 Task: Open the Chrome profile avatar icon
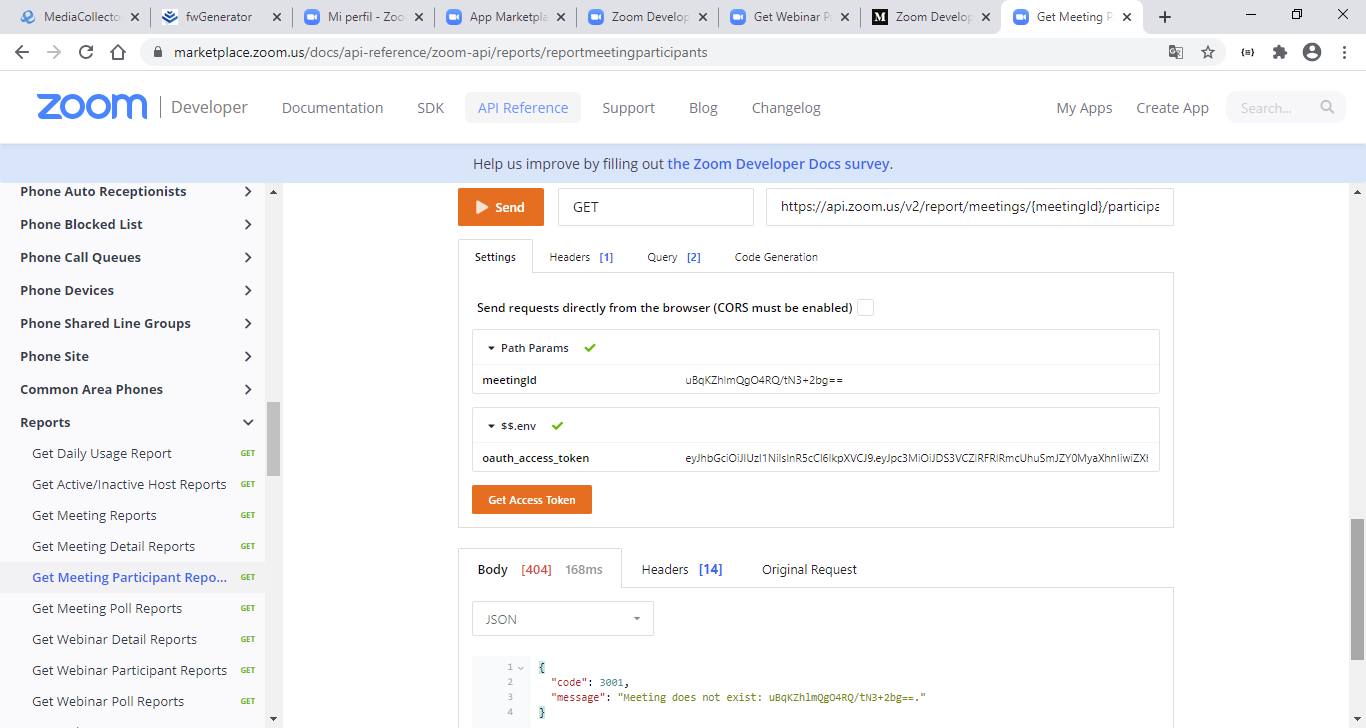1312,52
